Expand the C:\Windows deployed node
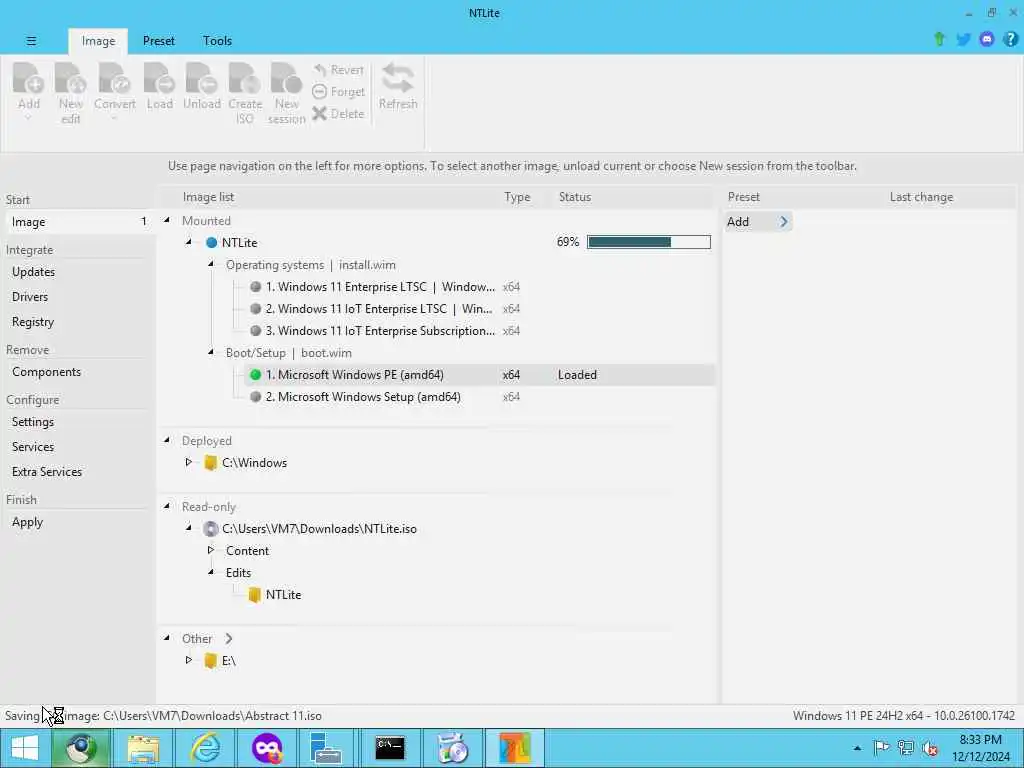This screenshot has width=1024, height=768. [189, 462]
